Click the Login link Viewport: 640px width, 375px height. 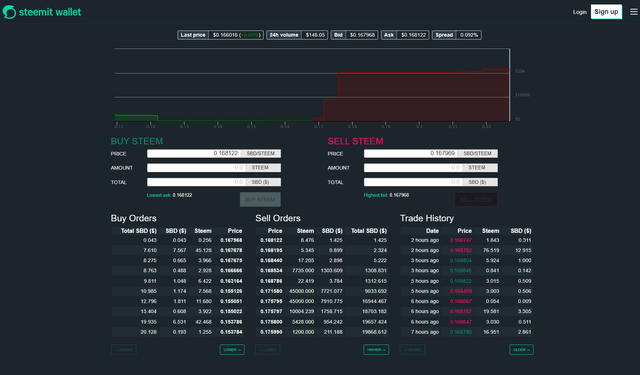[579, 12]
